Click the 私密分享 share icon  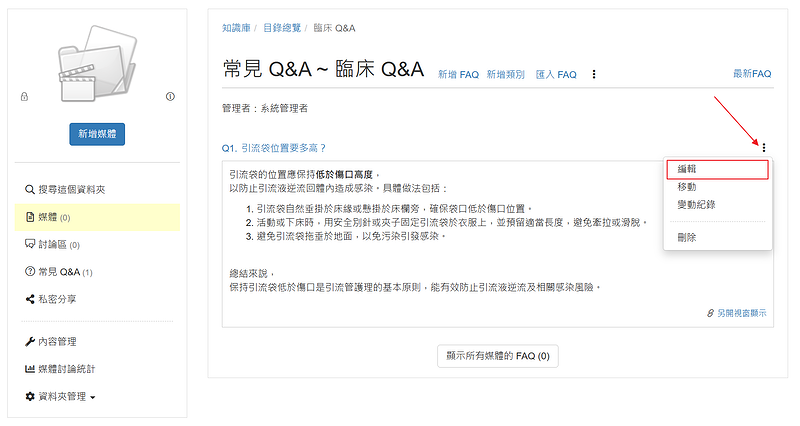tap(29, 298)
